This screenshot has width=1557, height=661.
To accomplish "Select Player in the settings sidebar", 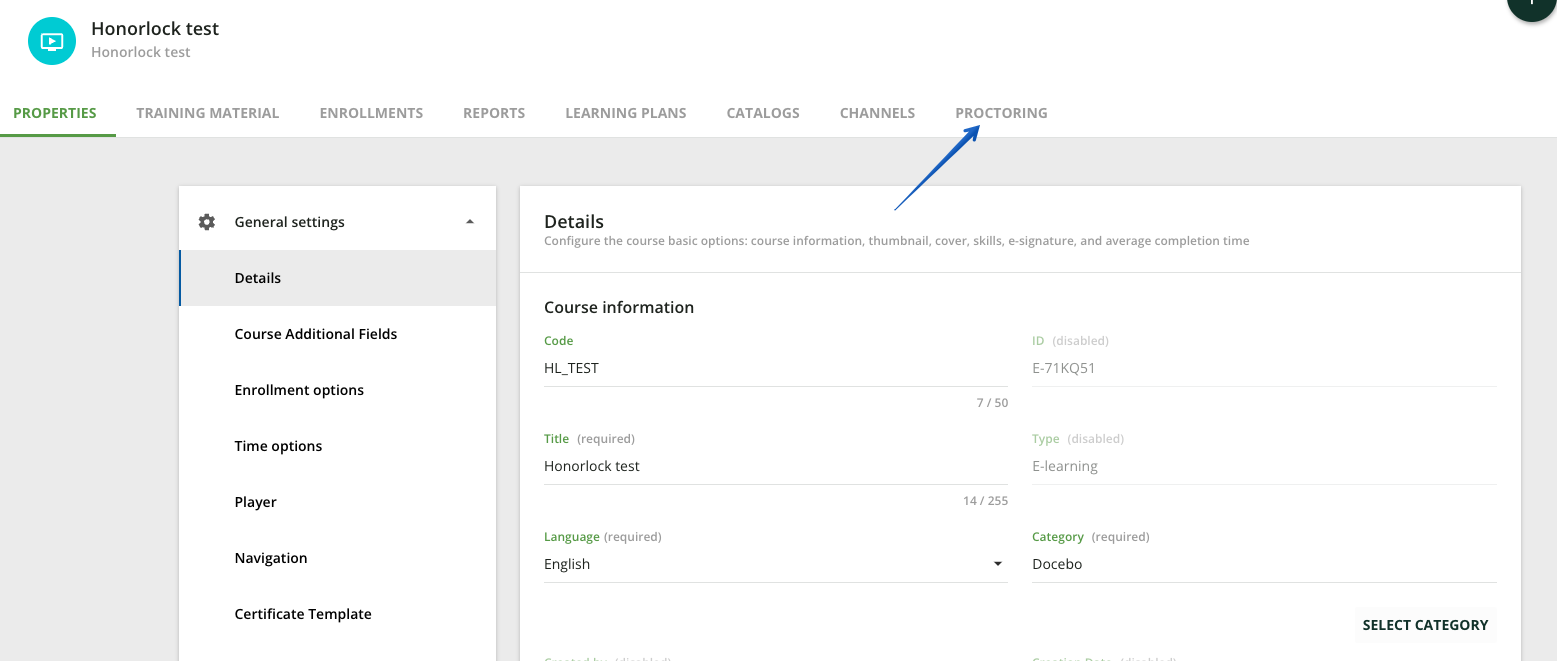I will 338,502.
